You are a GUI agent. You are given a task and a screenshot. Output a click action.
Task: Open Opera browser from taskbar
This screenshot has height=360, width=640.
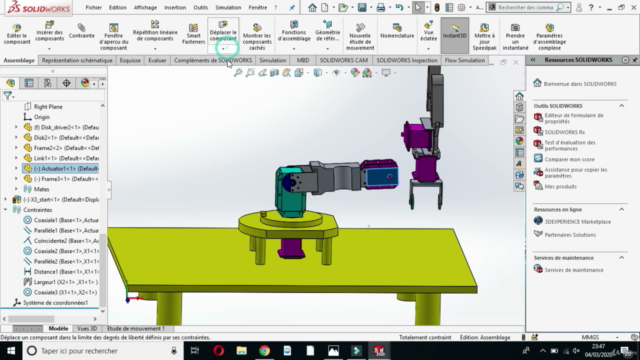(x=219, y=351)
